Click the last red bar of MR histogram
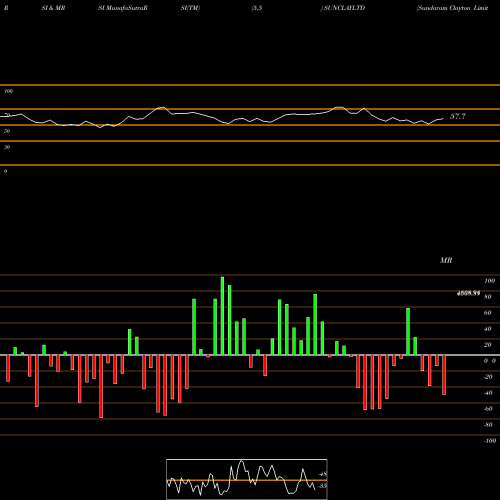Image resolution: width=500 pixels, height=500 pixels. pos(444,375)
